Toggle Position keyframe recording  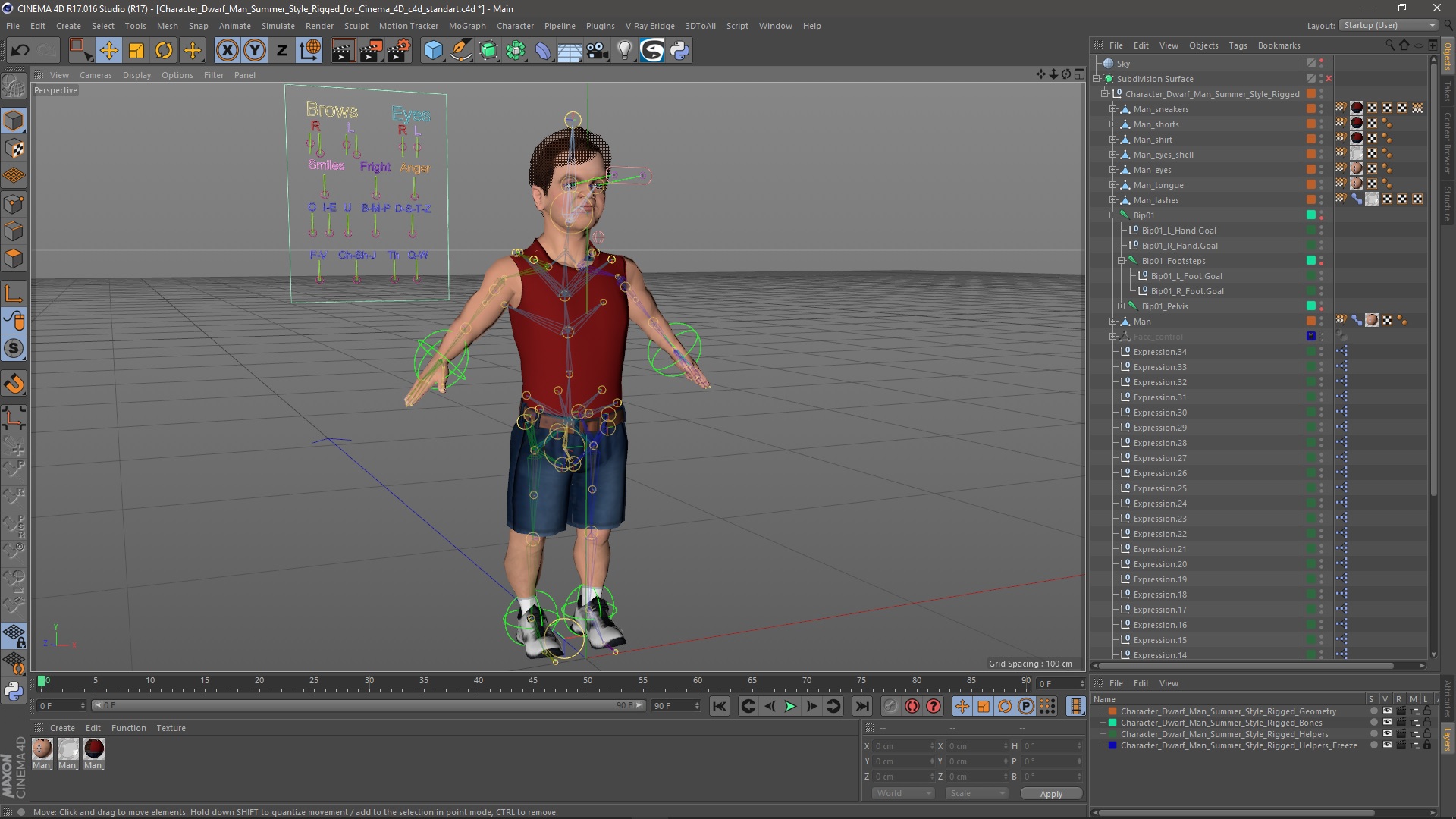pos(962,706)
